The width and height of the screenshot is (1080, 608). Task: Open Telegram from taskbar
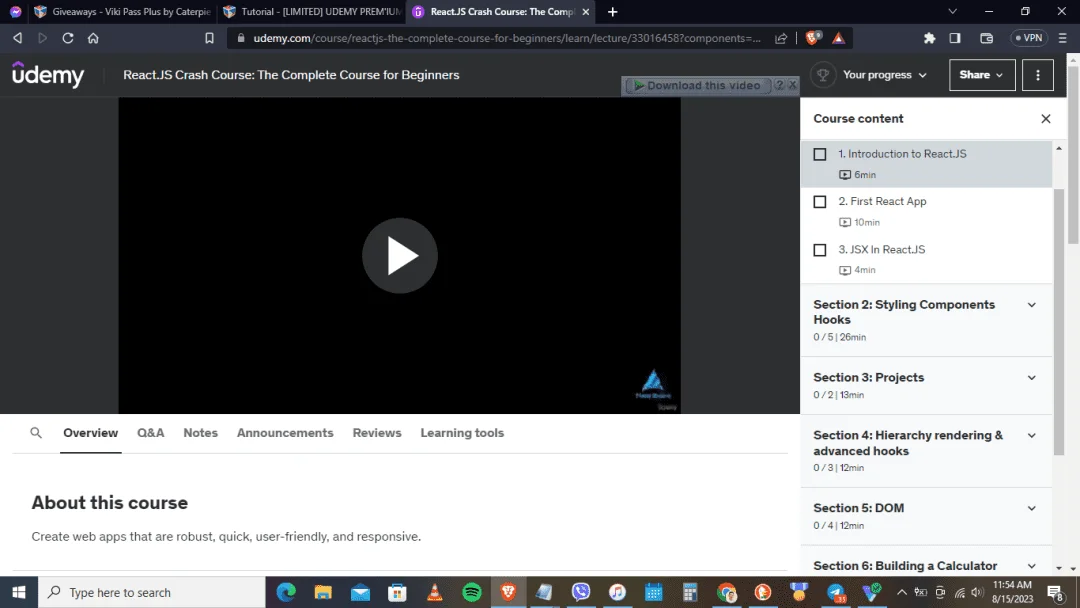coord(835,592)
